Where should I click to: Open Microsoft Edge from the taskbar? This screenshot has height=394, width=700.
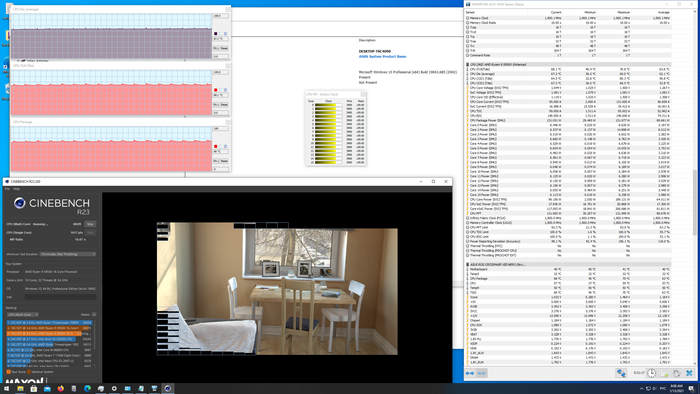(87, 389)
